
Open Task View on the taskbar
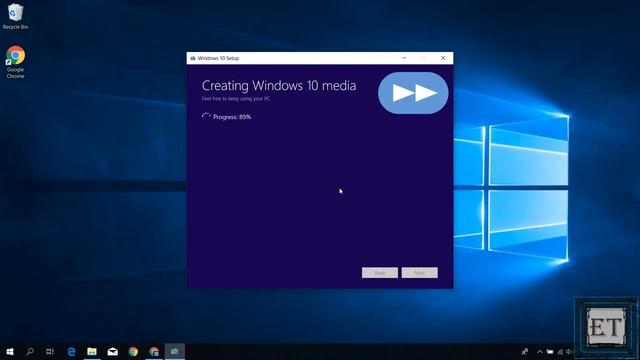click(x=50, y=351)
